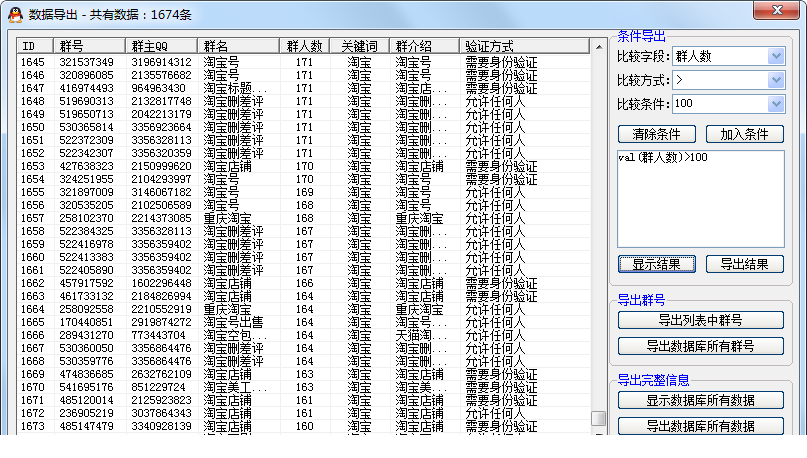807x458 pixels.
Task: Select group number 519650713
Action: [x=86, y=114]
